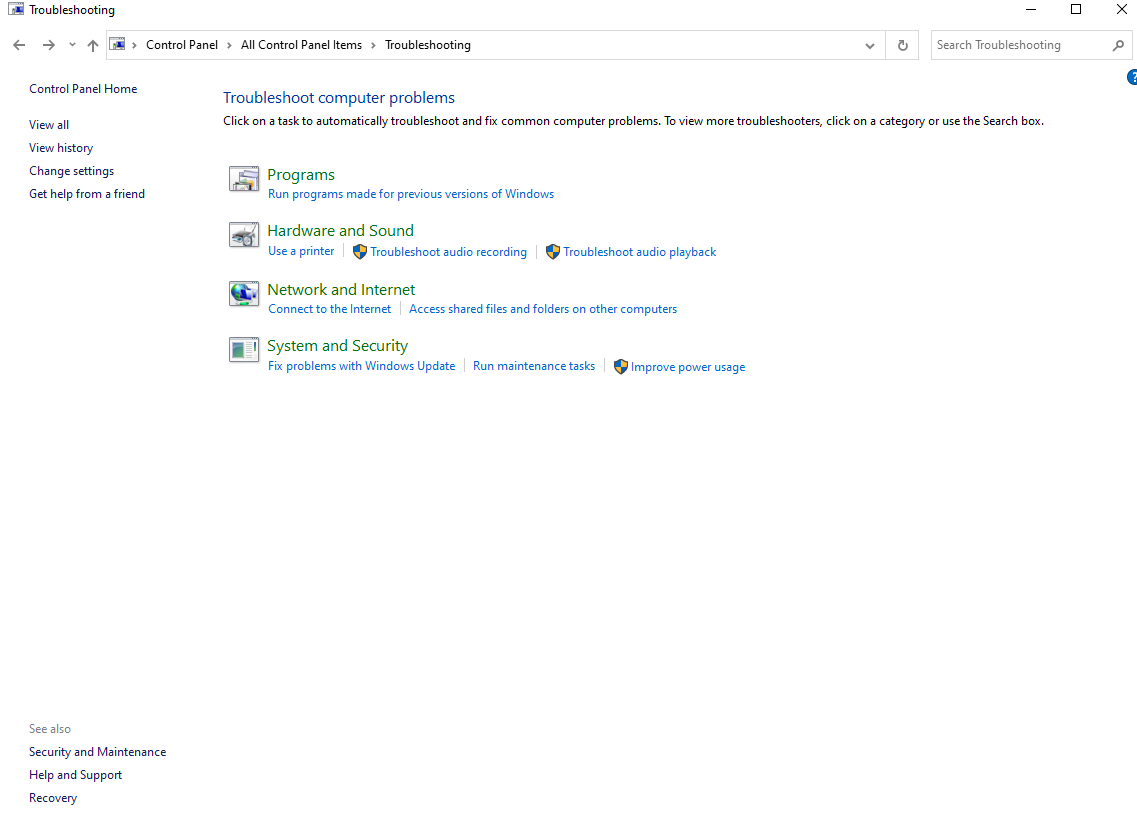The image size is (1137, 820).
Task: Click shield icon beside Improve power usage
Action: point(621,367)
